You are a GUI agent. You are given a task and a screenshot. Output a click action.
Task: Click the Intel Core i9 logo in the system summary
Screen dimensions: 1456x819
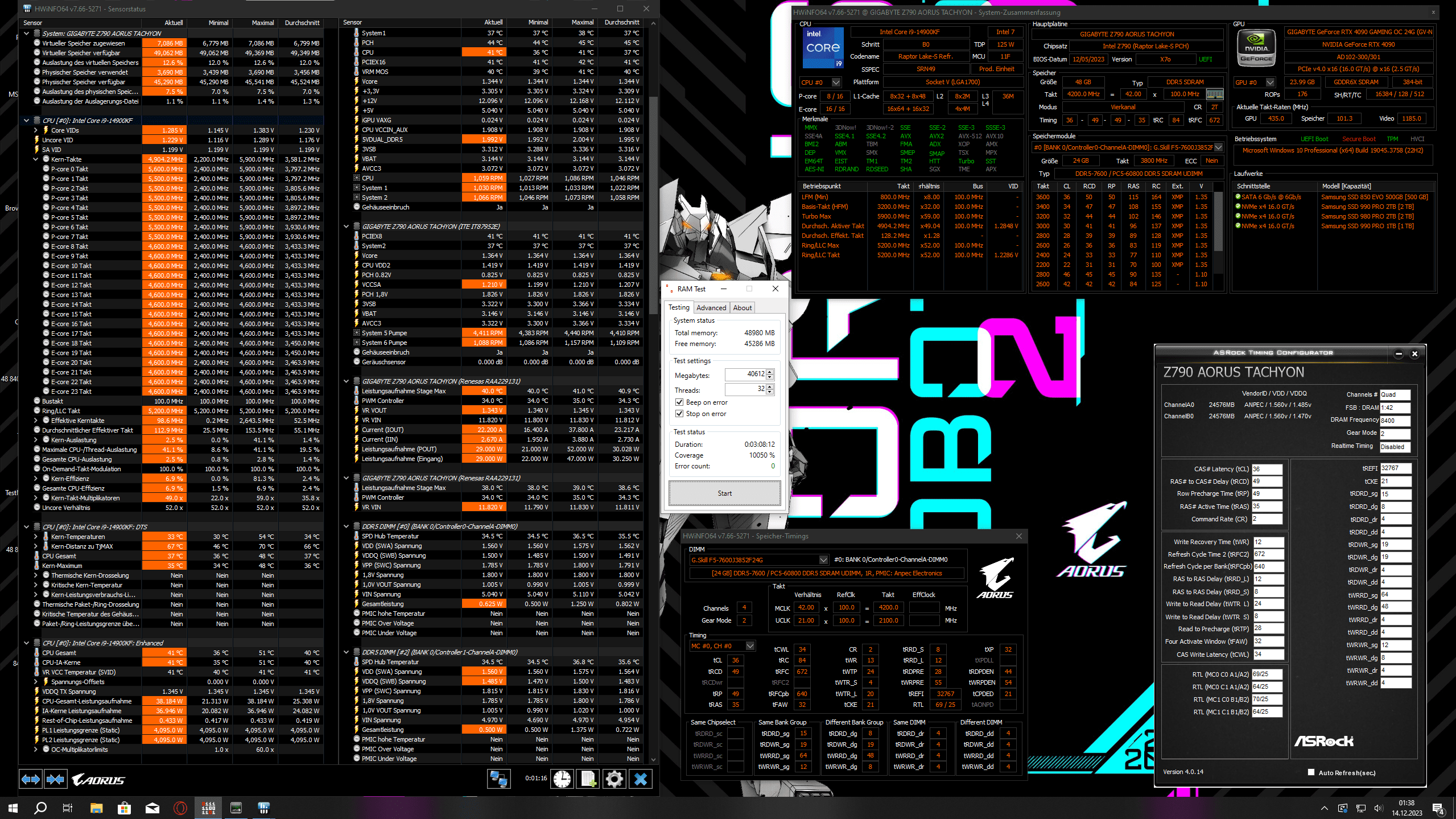point(822,48)
